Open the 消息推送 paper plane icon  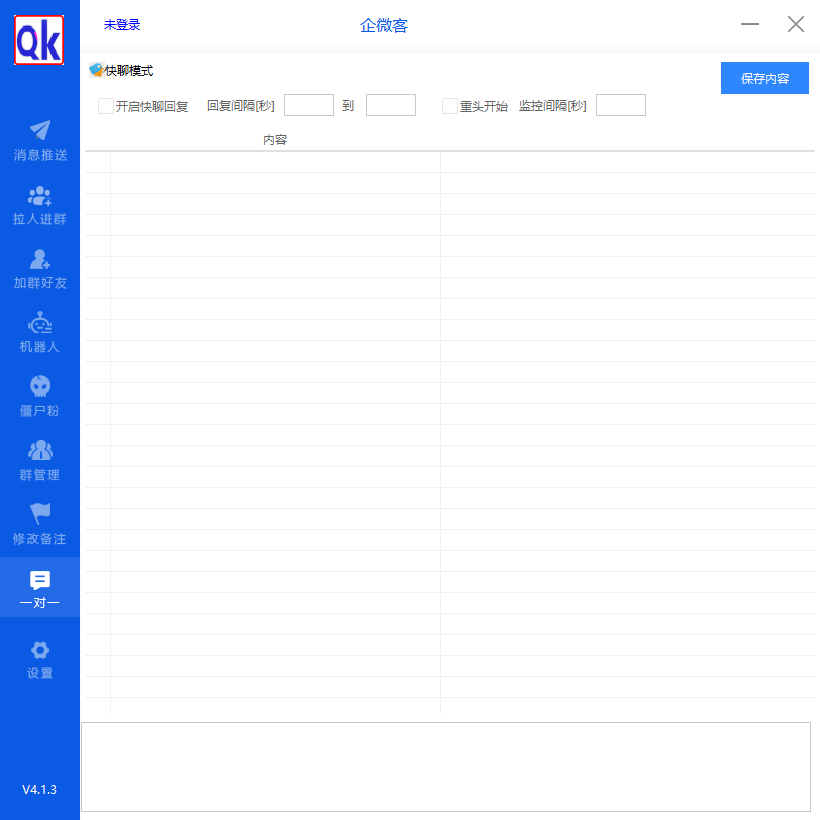(x=40, y=130)
